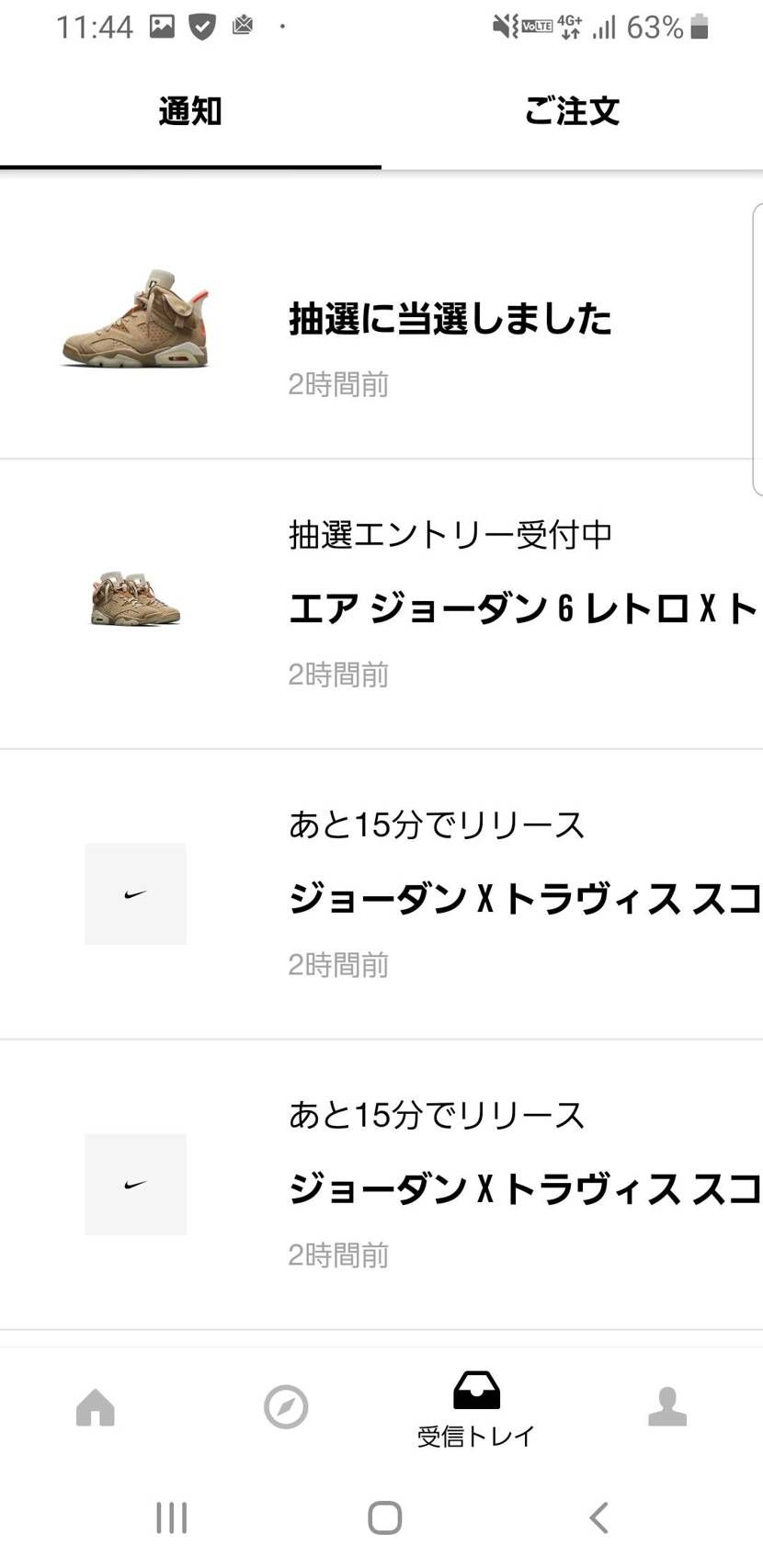Select the Discover compass icon

tap(285, 1406)
